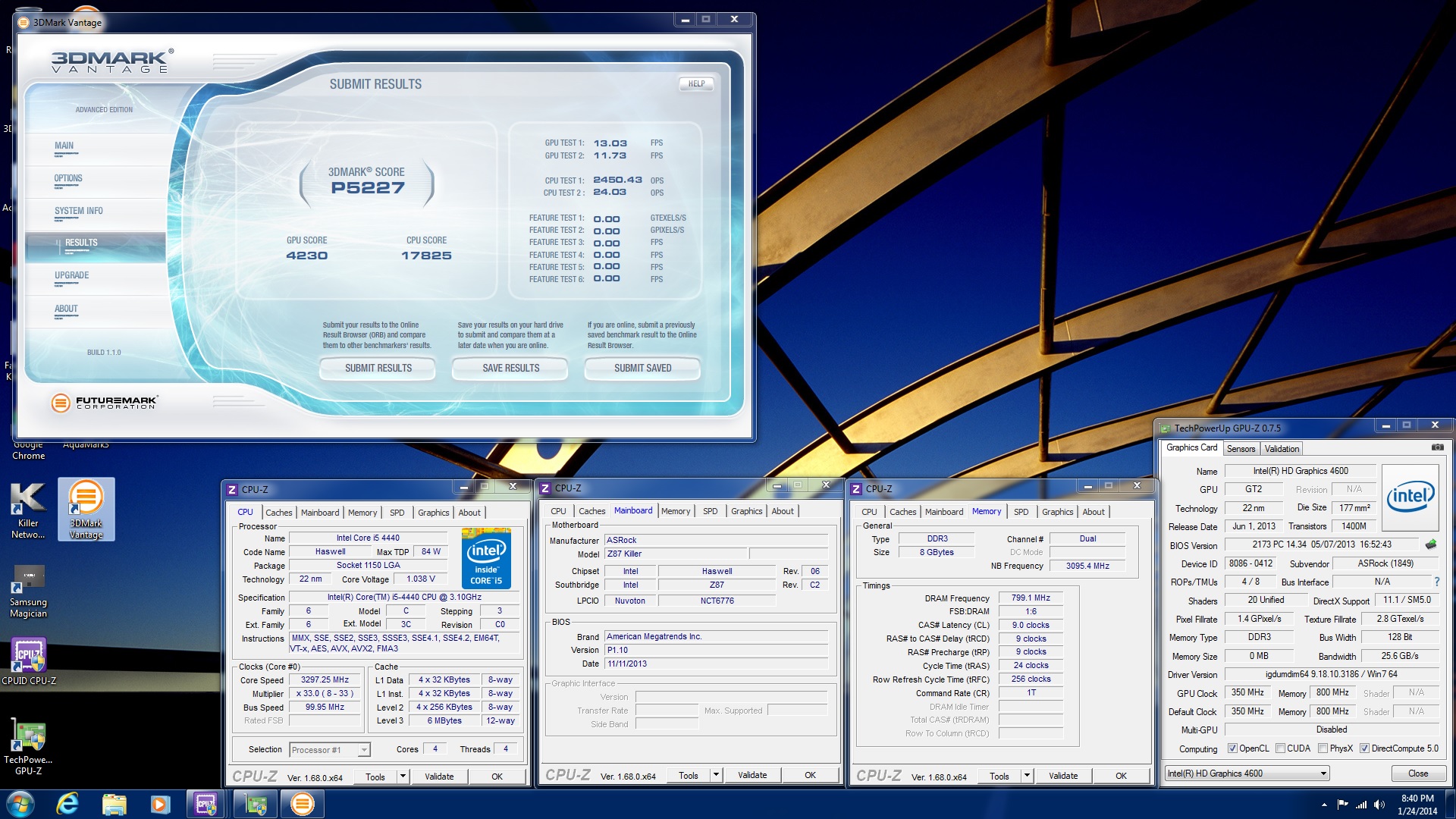Switch to GPU-Z taskbar button
This screenshot has height=819, width=1456.
pos(256,804)
